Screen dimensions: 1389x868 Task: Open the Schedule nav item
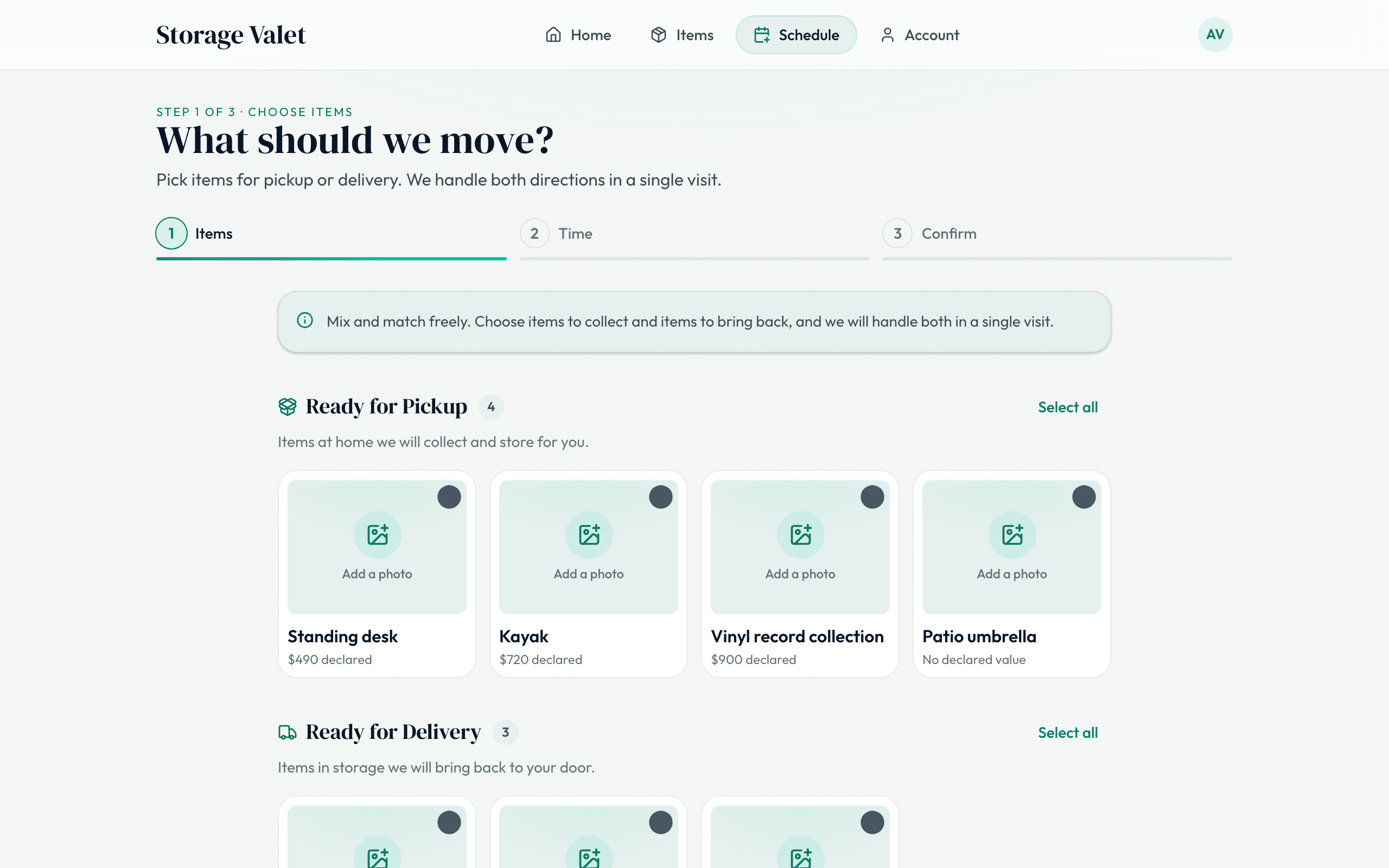796,35
